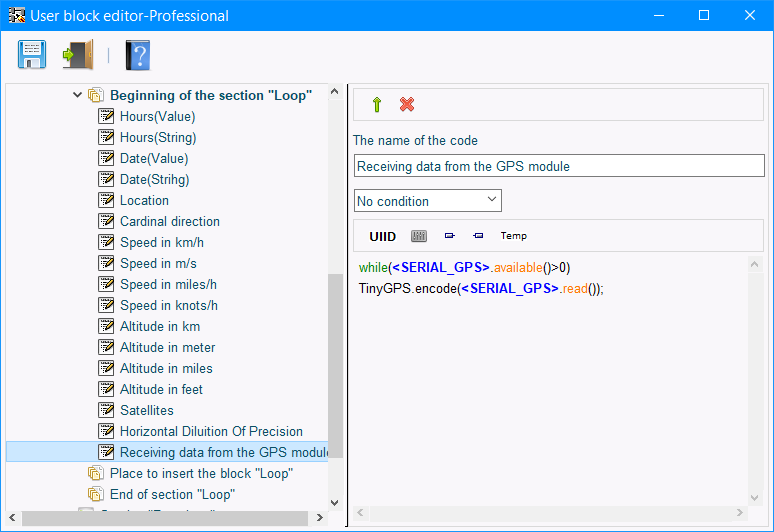Select Speed in km/h item
The height and width of the screenshot is (532, 774).
pyautogui.click(x=162, y=242)
